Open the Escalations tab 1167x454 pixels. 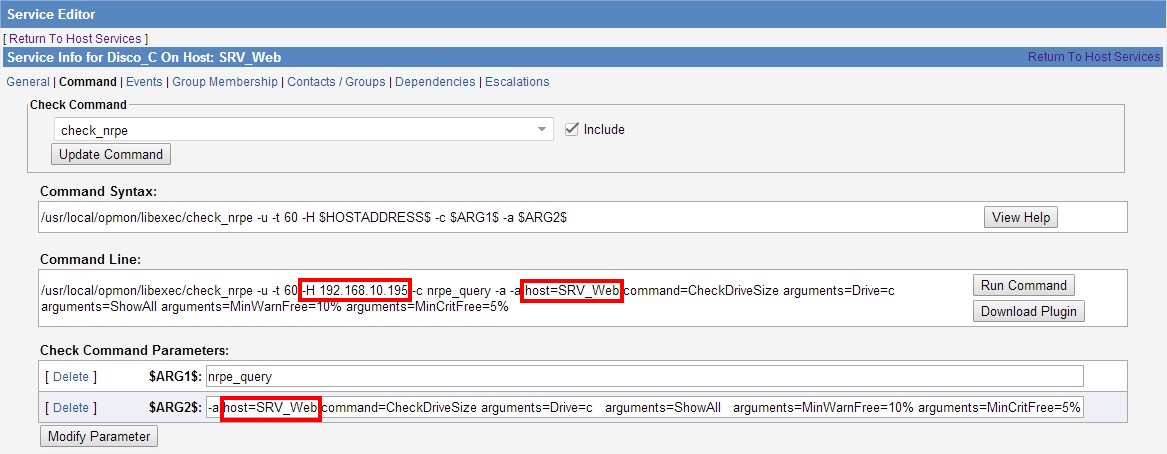[517, 82]
